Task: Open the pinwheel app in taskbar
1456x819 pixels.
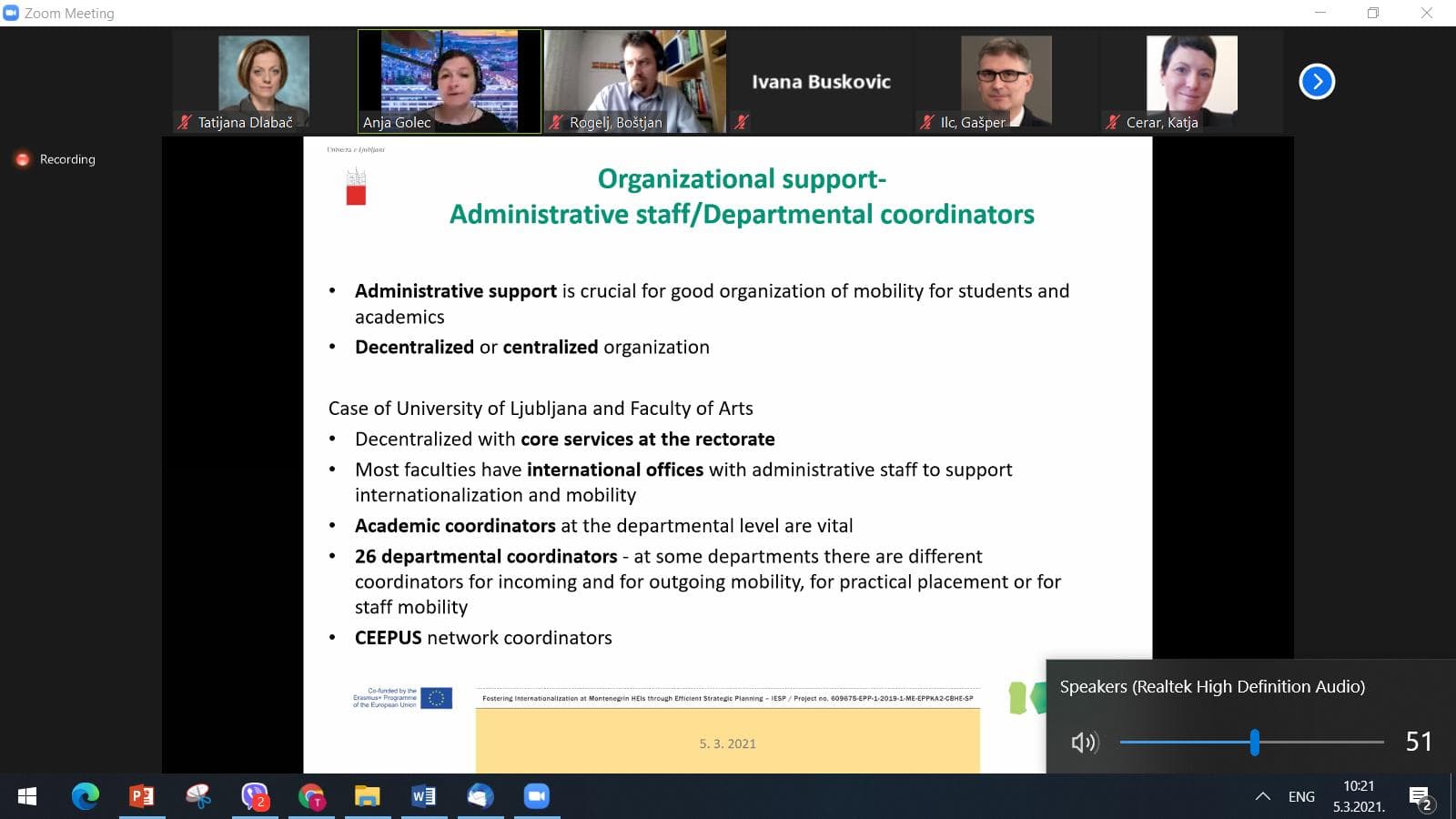Action: [x=198, y=797]
